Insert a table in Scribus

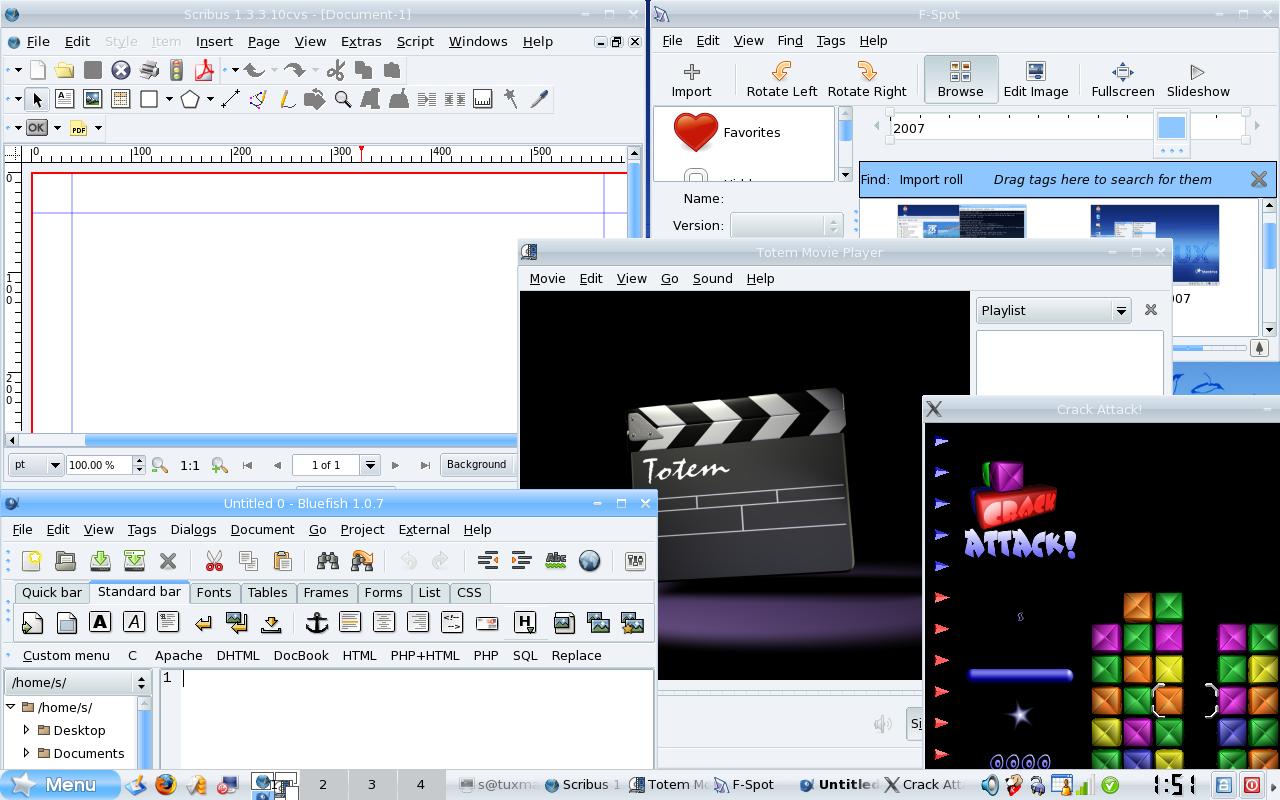click(x=120, y=99)
